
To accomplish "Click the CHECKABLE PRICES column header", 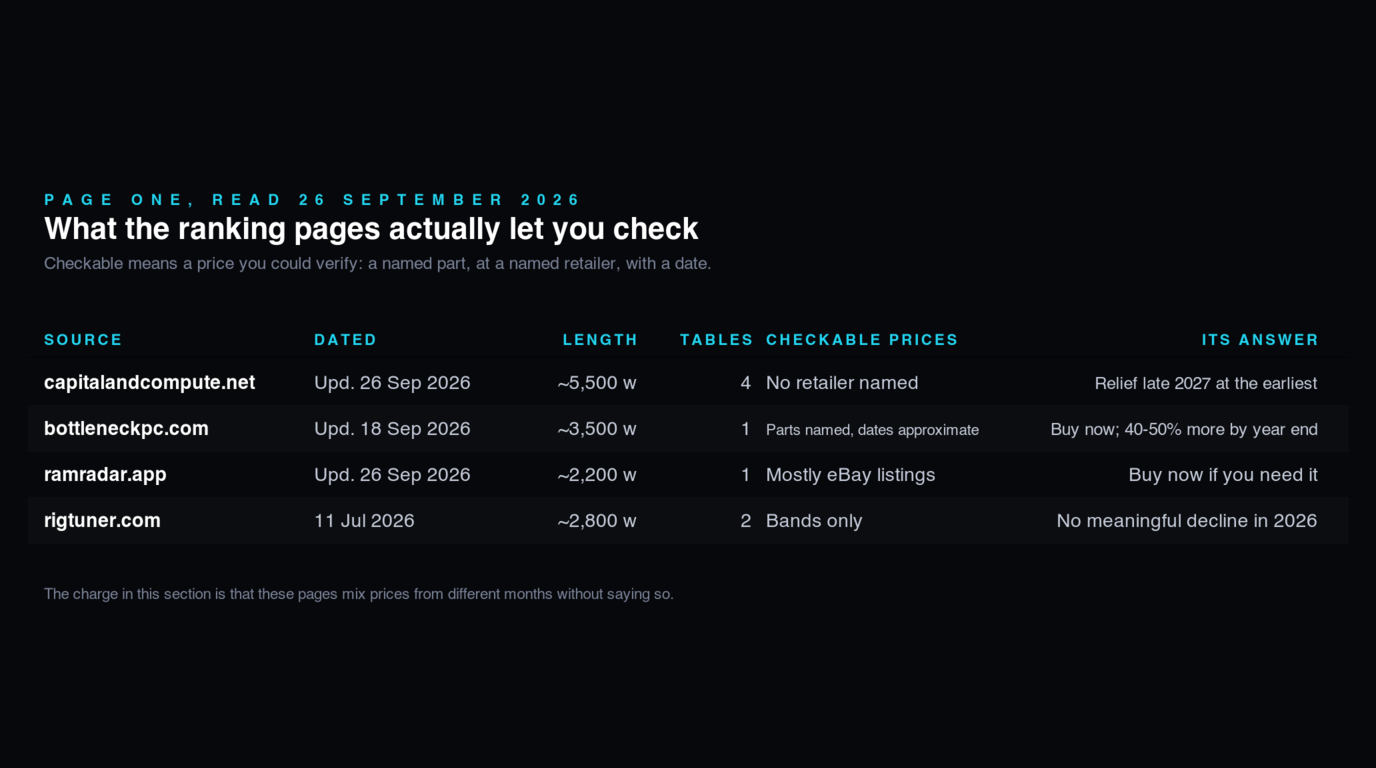I will [x=862, y=340].
